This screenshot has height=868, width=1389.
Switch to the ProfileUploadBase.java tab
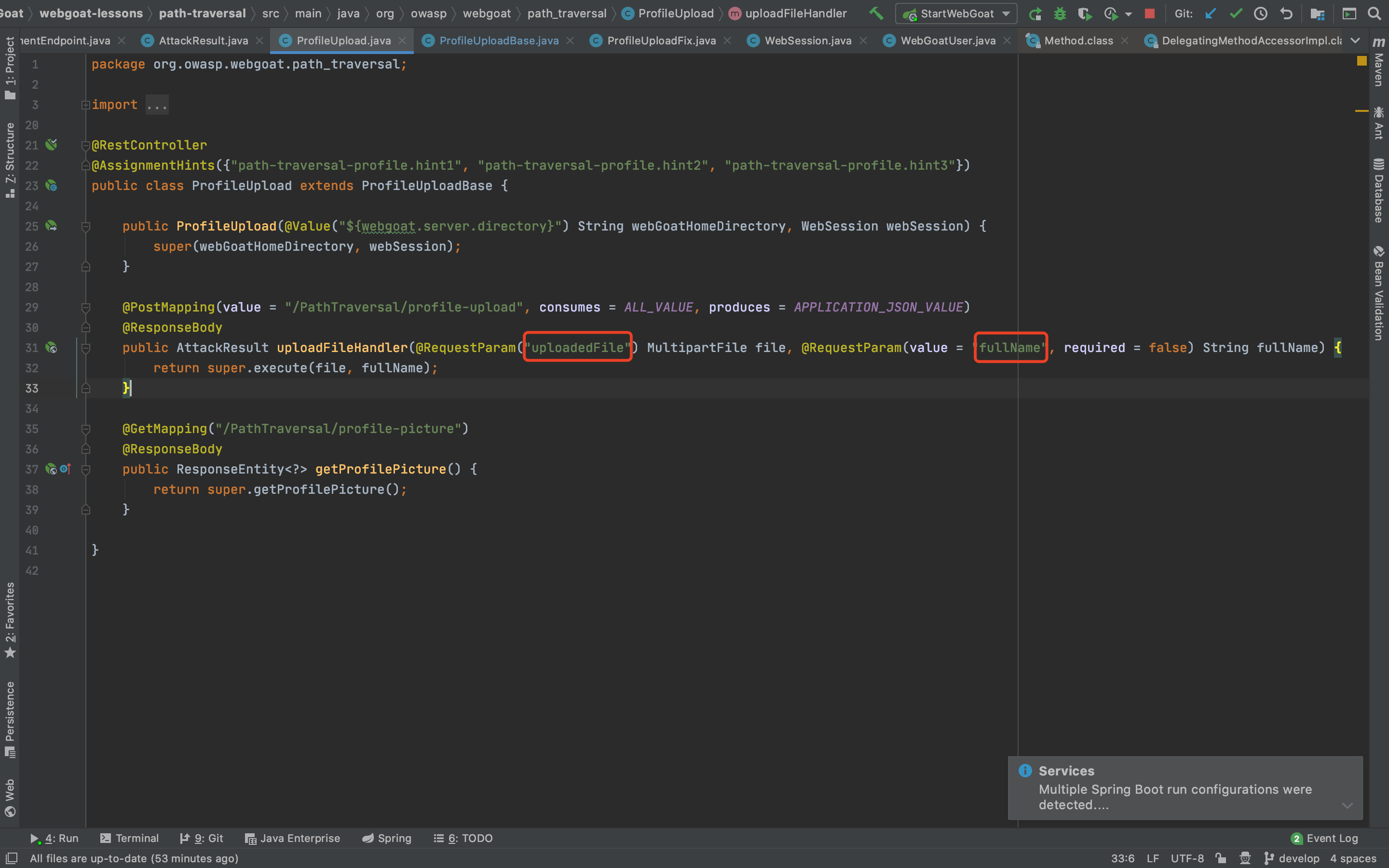click(x=498, y=41)
